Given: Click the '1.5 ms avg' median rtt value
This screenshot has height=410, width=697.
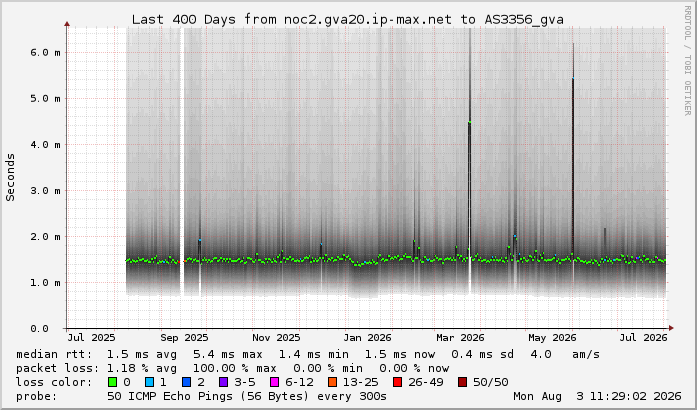Looking at the screenshot, I should coord(142,354).
